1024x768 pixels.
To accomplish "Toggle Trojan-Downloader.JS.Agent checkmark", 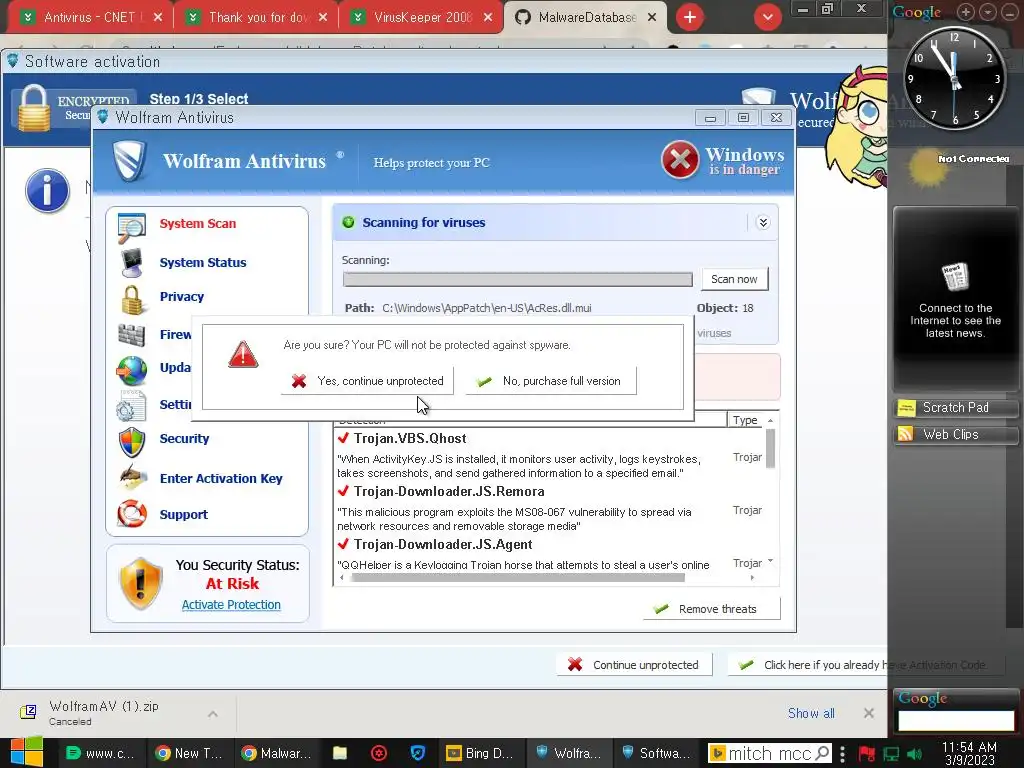I will tap(344, 543).
